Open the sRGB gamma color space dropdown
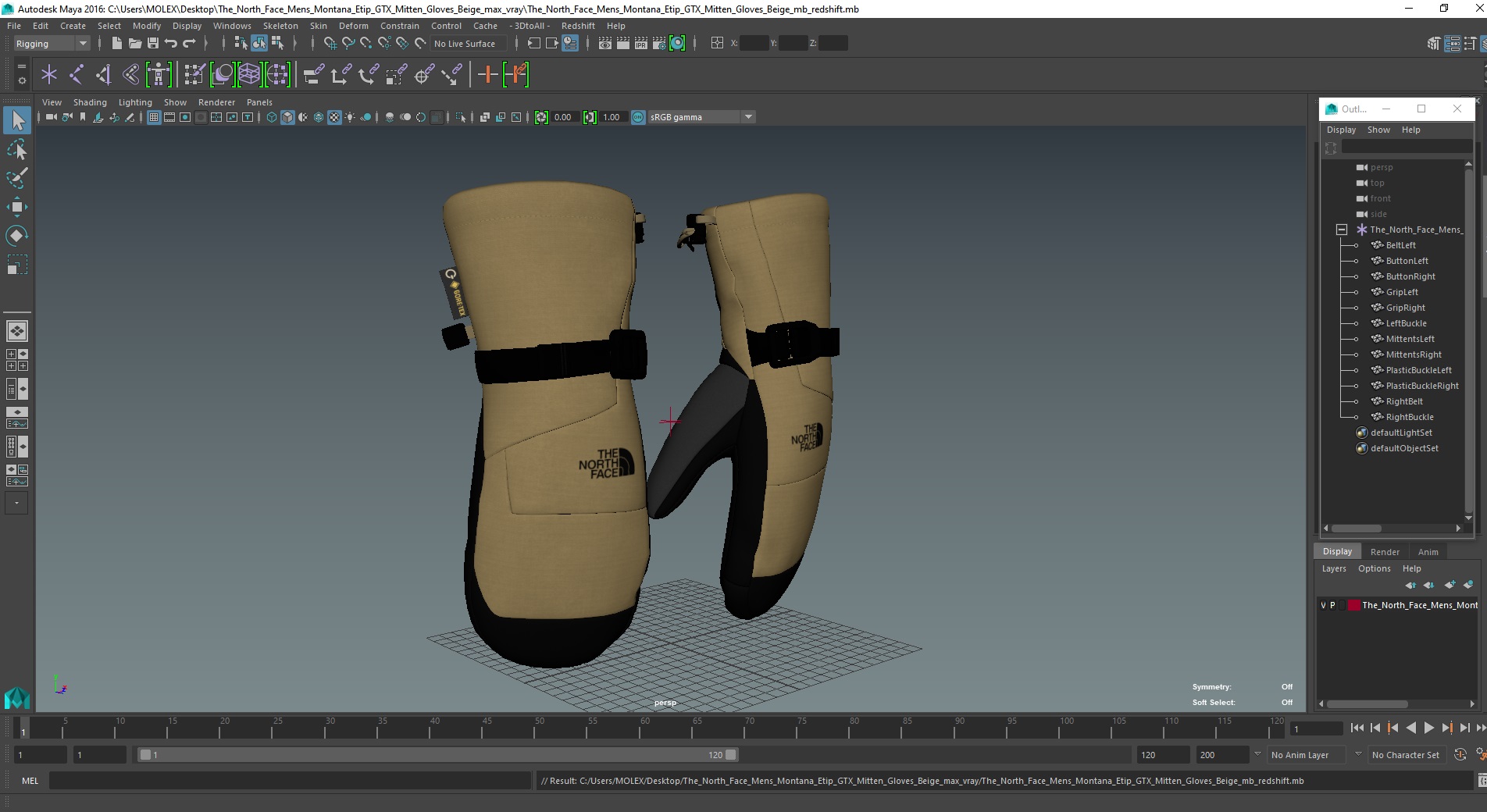The image size is (1487, 812). (x=701, y=117)
